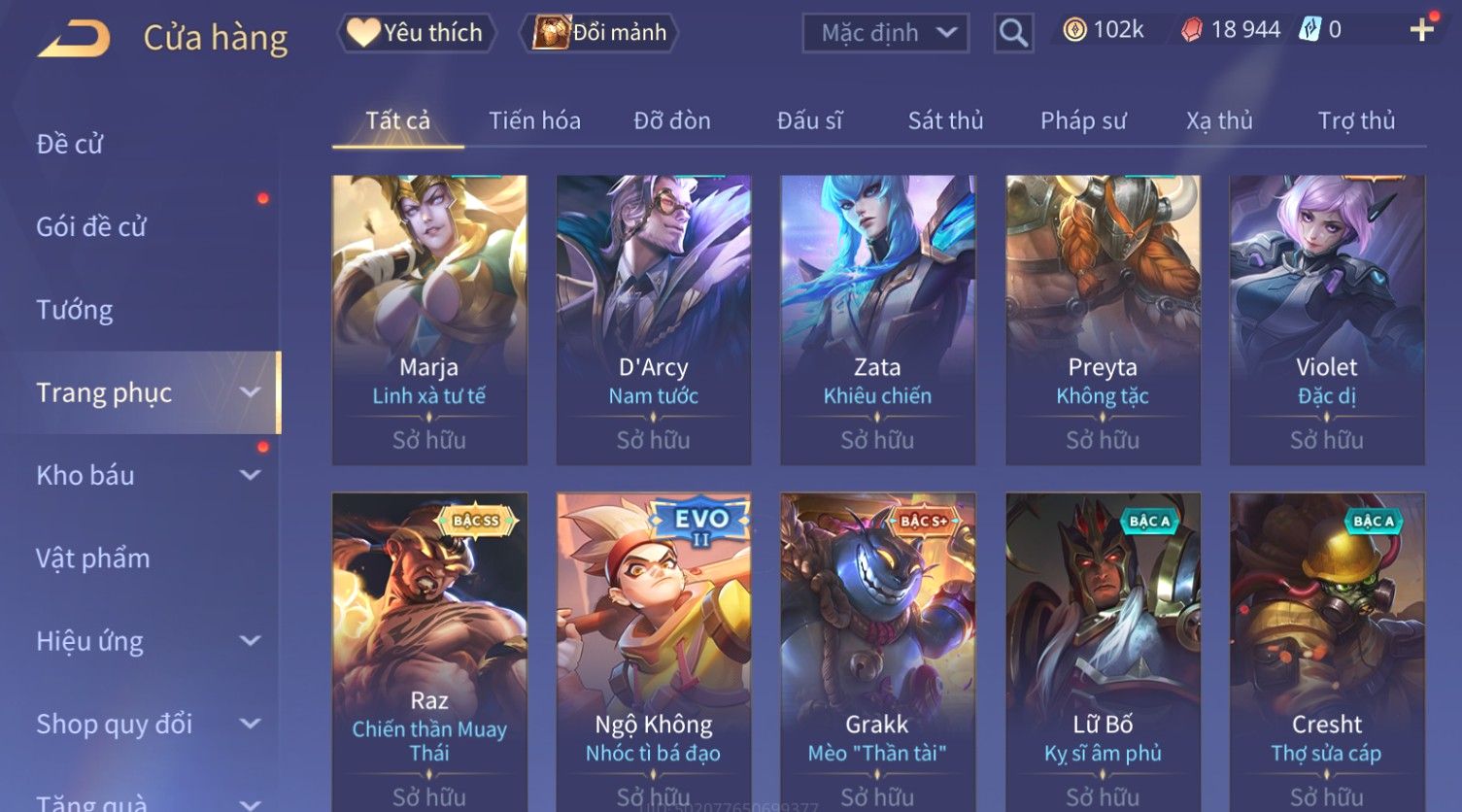Open the search magnifier icon

pos(1013,33)
